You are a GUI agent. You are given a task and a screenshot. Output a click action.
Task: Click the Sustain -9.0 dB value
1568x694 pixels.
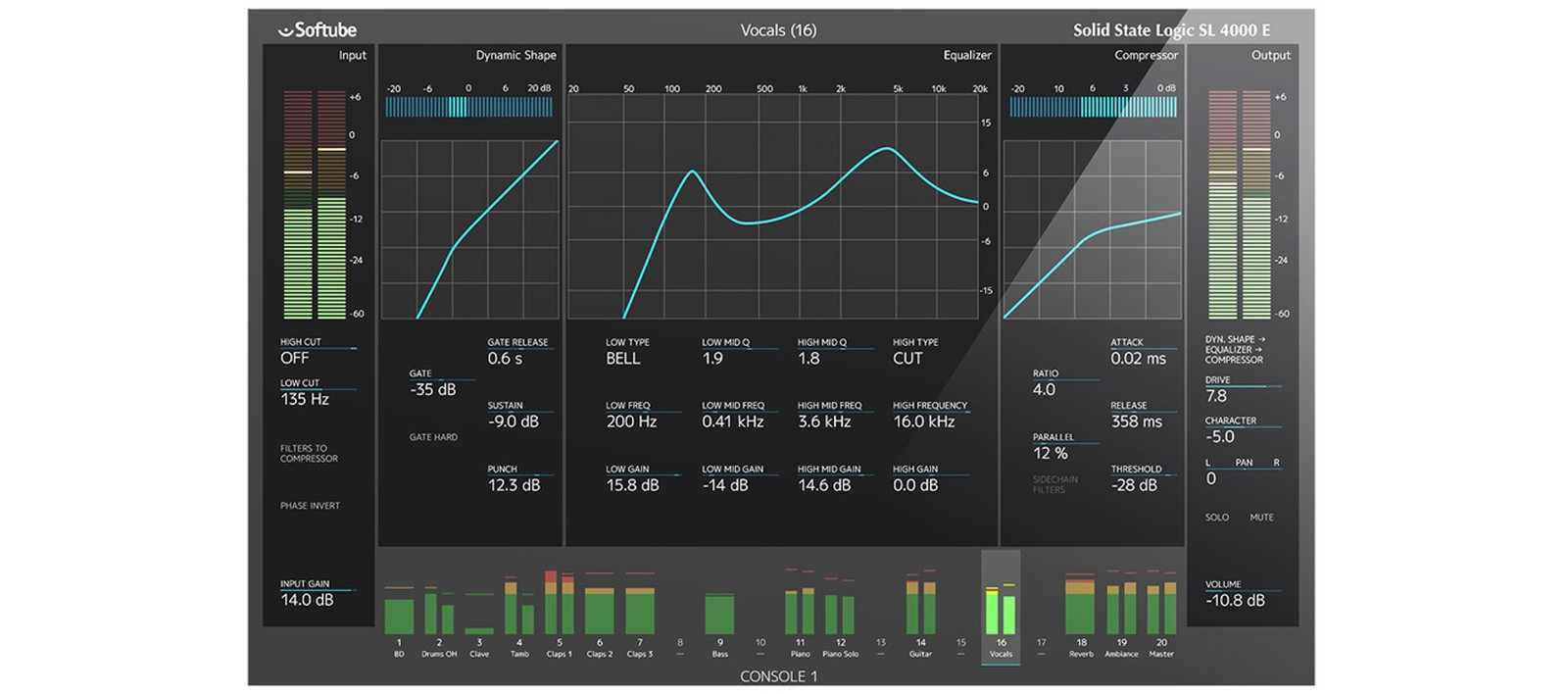514,421
